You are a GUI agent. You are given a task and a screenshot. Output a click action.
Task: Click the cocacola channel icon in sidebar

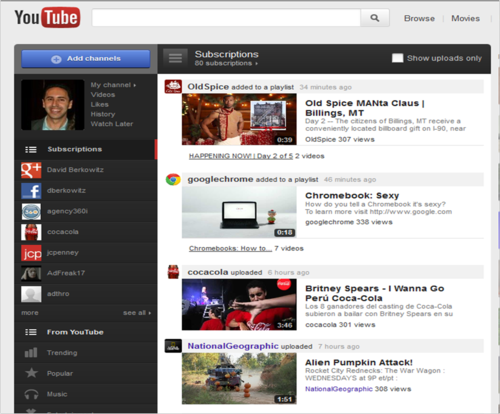coord(31,232)
